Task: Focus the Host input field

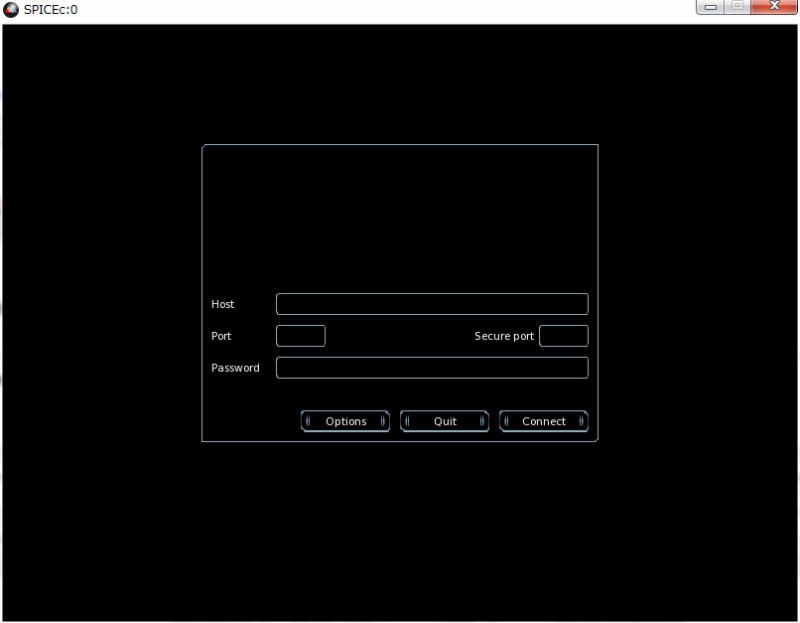Action: click(x=432, y=304)
